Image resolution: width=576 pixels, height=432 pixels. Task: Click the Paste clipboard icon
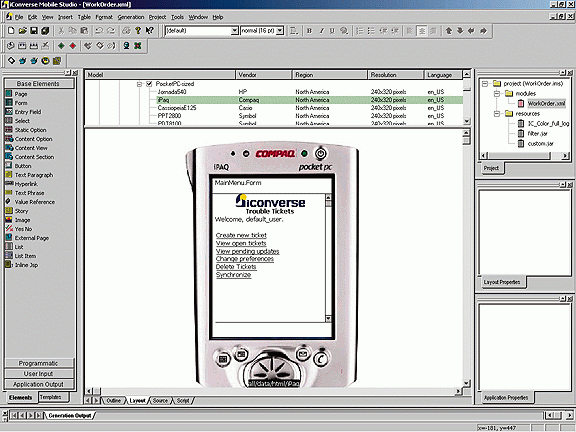(84, 30)
